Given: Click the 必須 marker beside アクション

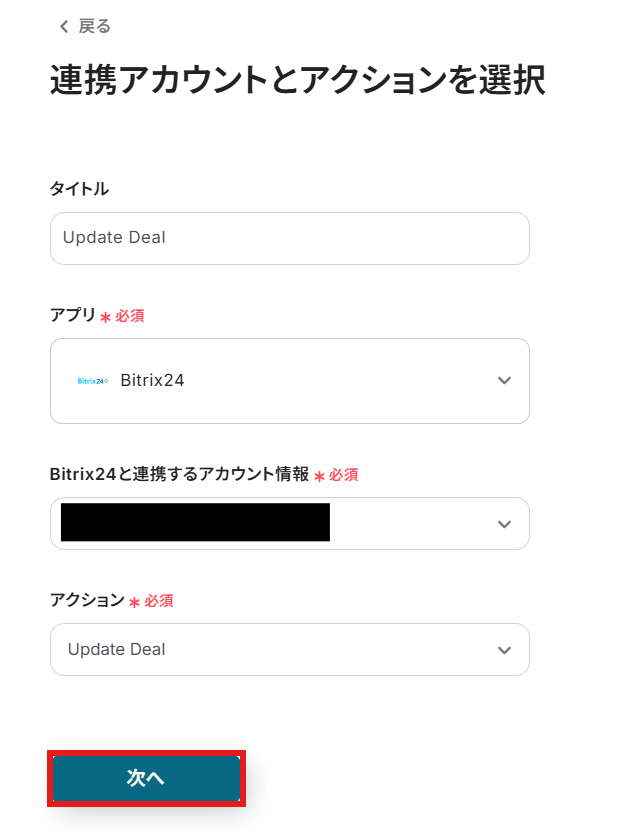Looking at the screenshot, I should pos(159,601).
